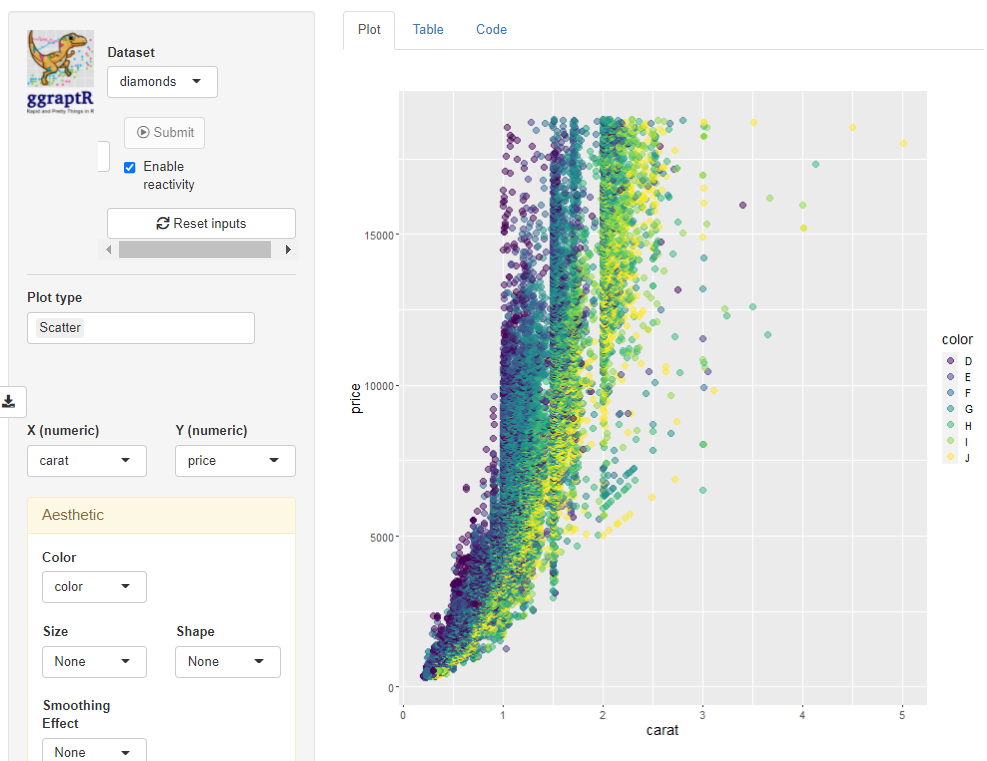Click the right arrow of horizontal scrollbar
Screen dimensions: 987x761
[288, 250]
